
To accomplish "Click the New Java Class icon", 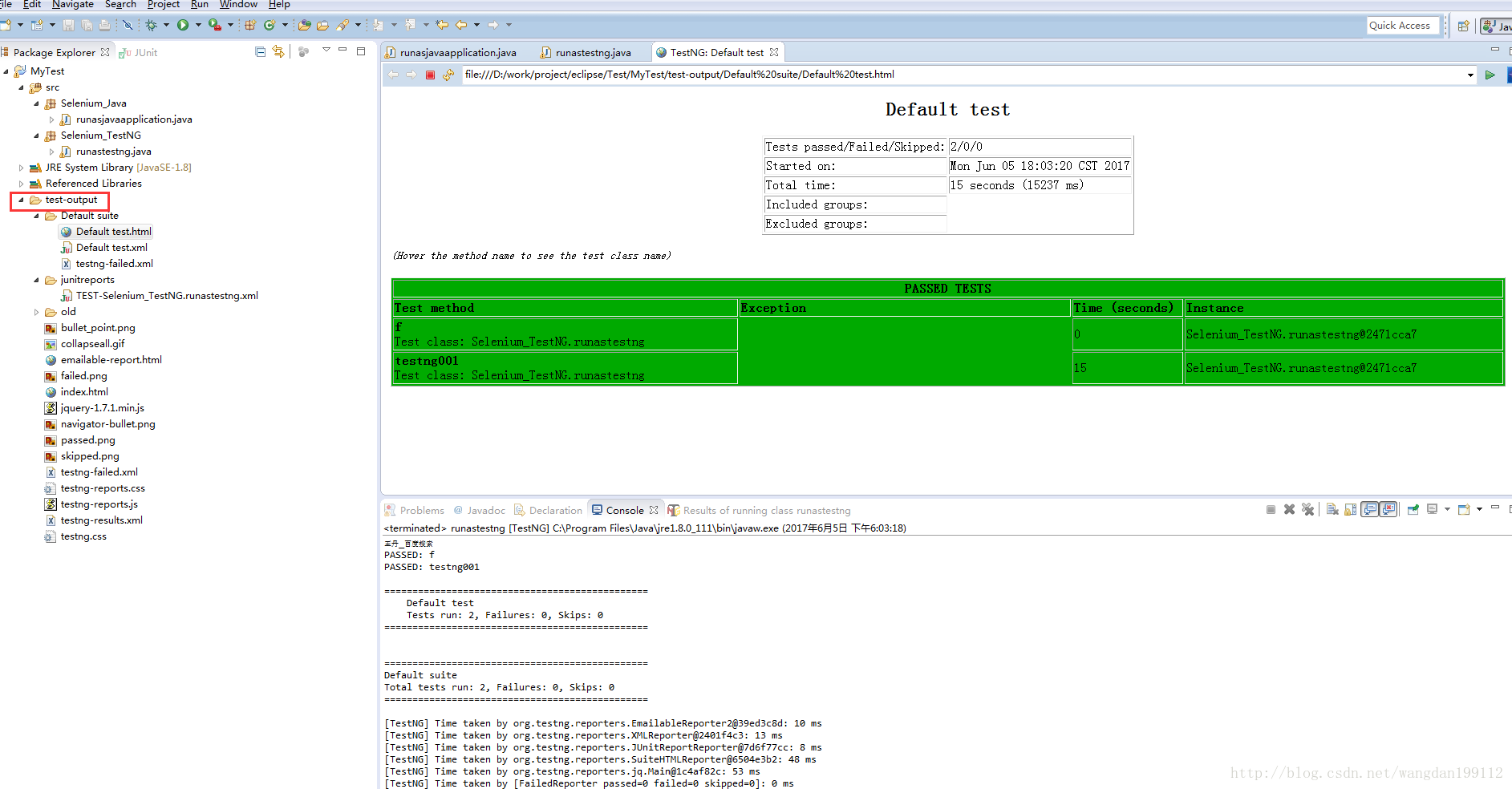I will [270, 26].
